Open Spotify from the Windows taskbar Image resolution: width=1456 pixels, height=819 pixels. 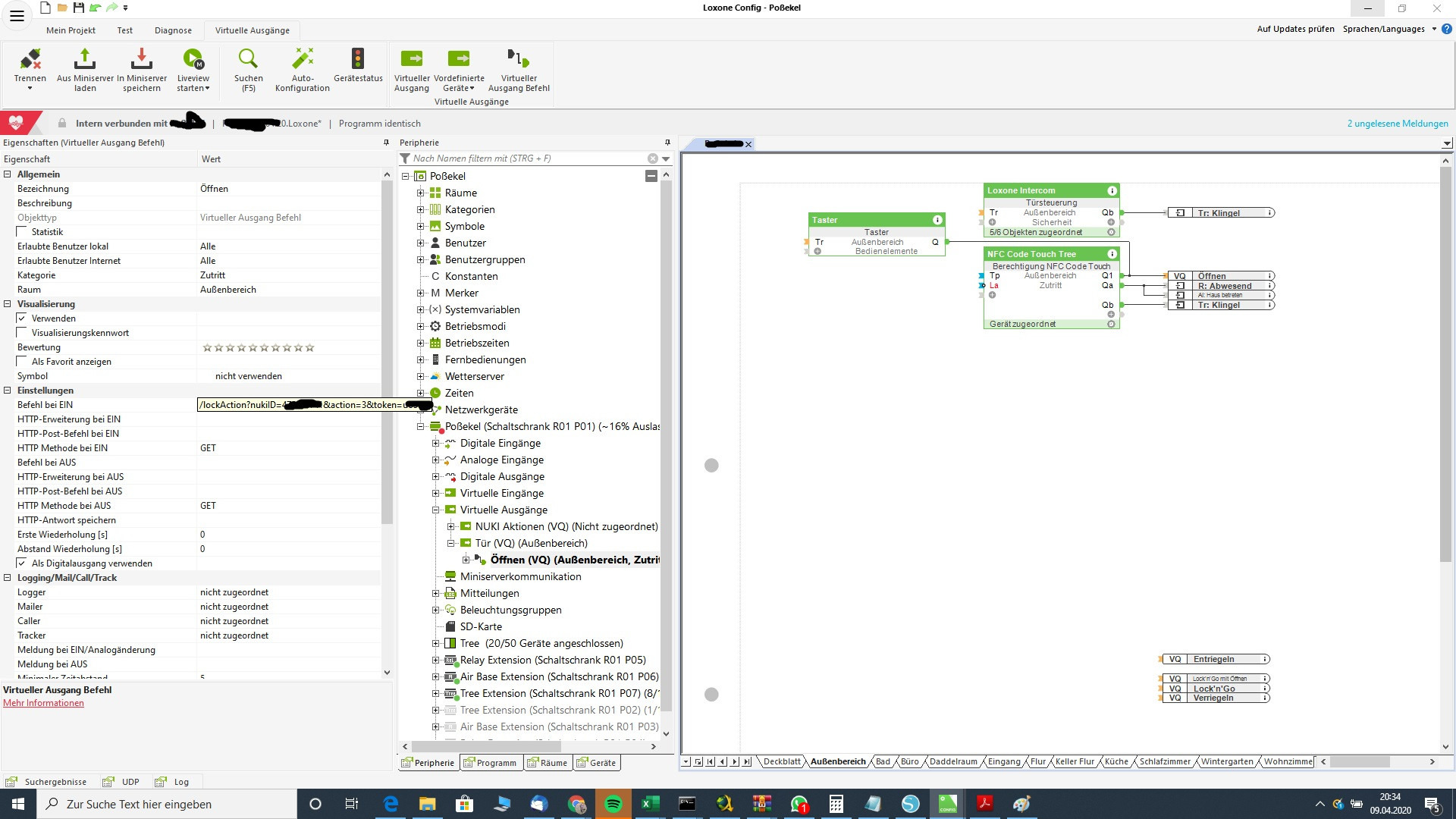[x=613, y=804]
